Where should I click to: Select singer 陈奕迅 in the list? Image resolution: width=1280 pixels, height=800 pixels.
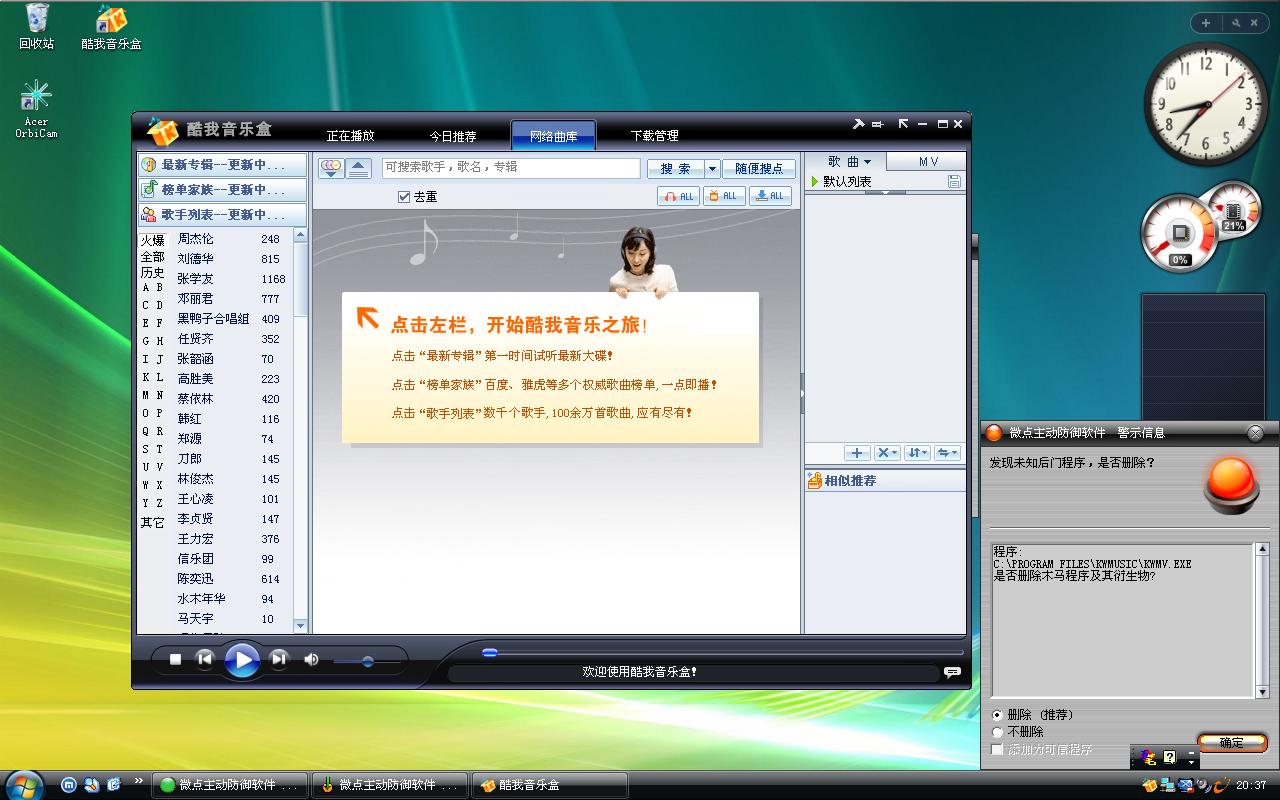(x=195, y=579)
